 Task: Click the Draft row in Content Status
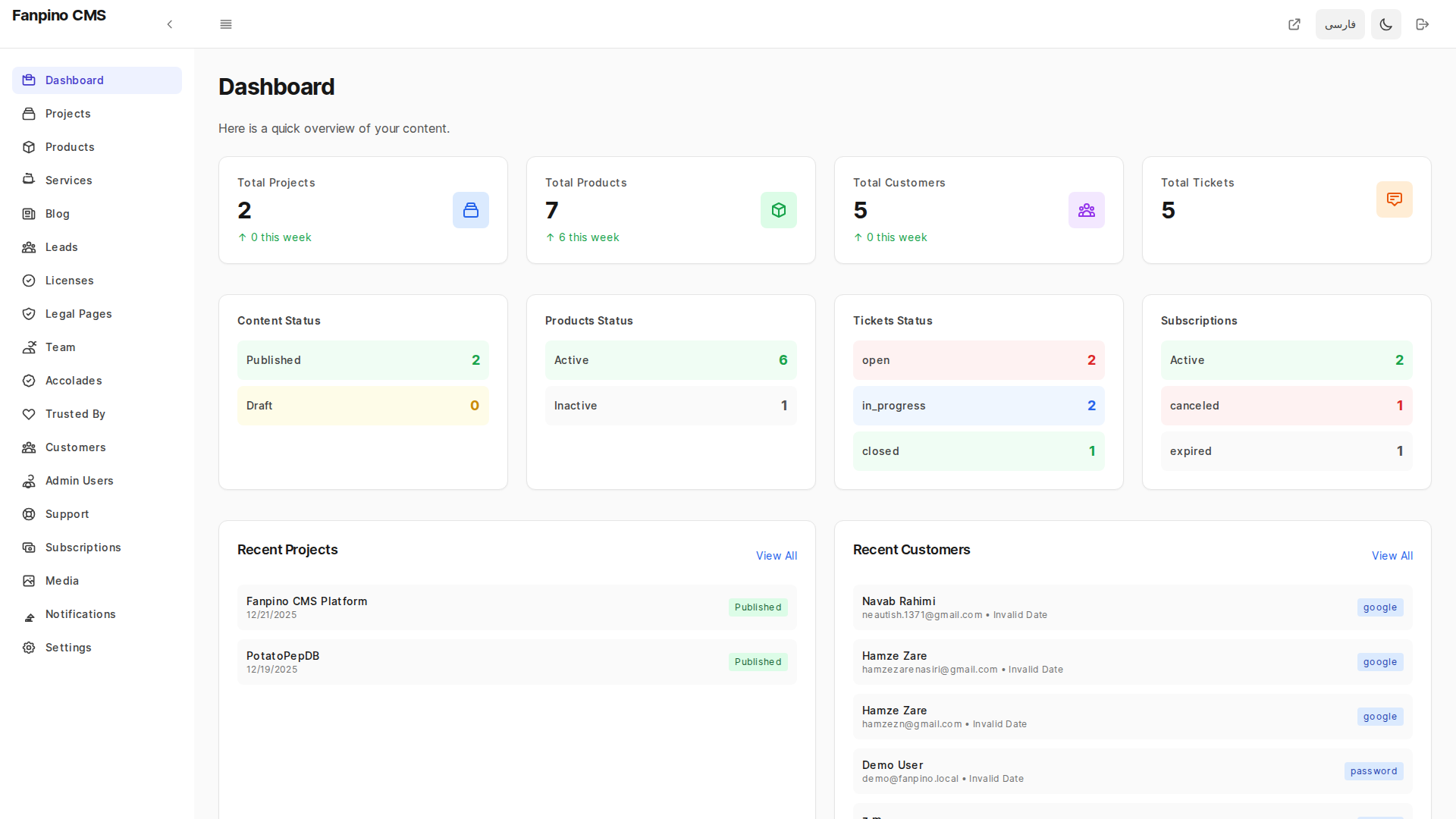(363, 406)
